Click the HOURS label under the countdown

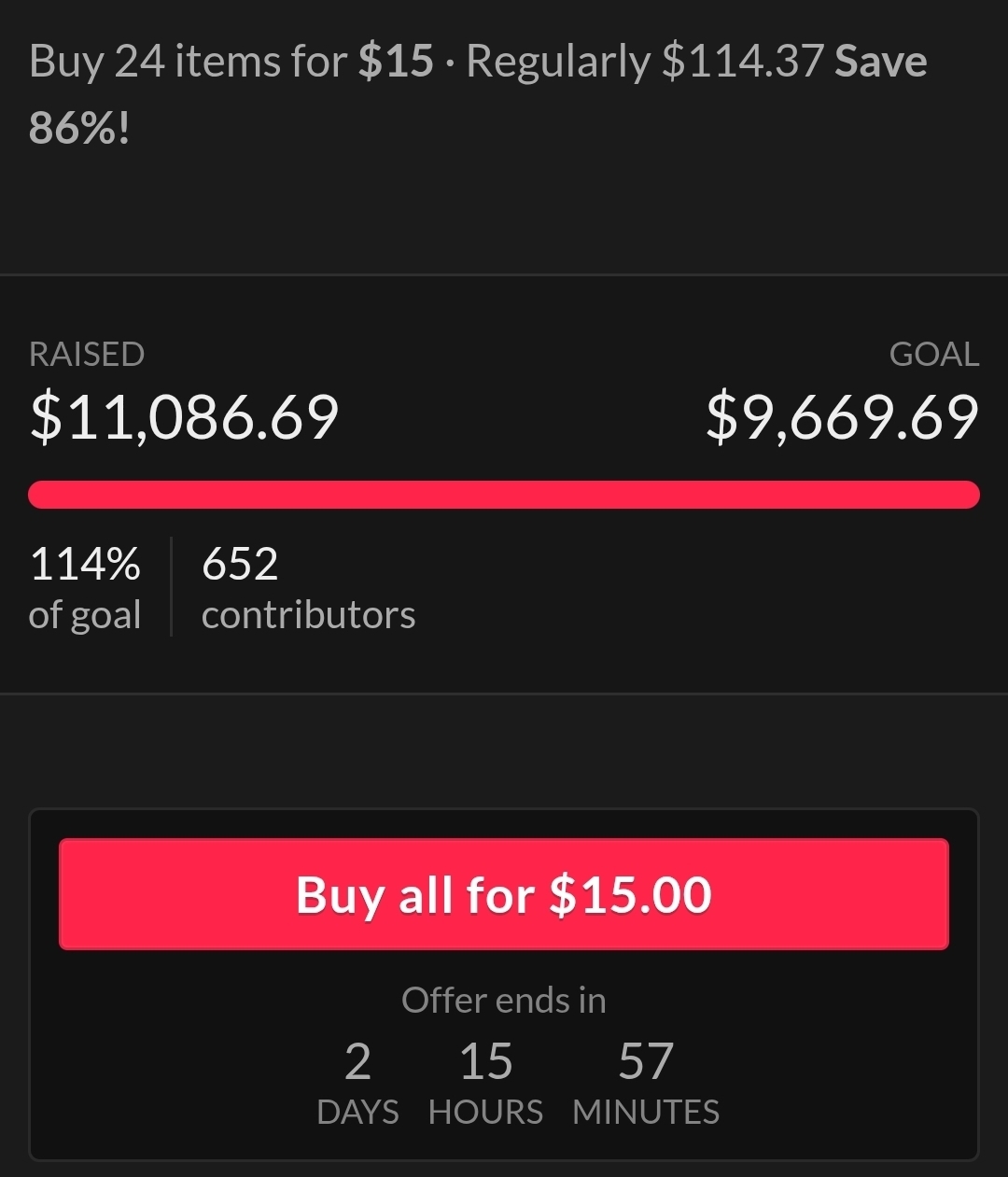coord(485,1113)
